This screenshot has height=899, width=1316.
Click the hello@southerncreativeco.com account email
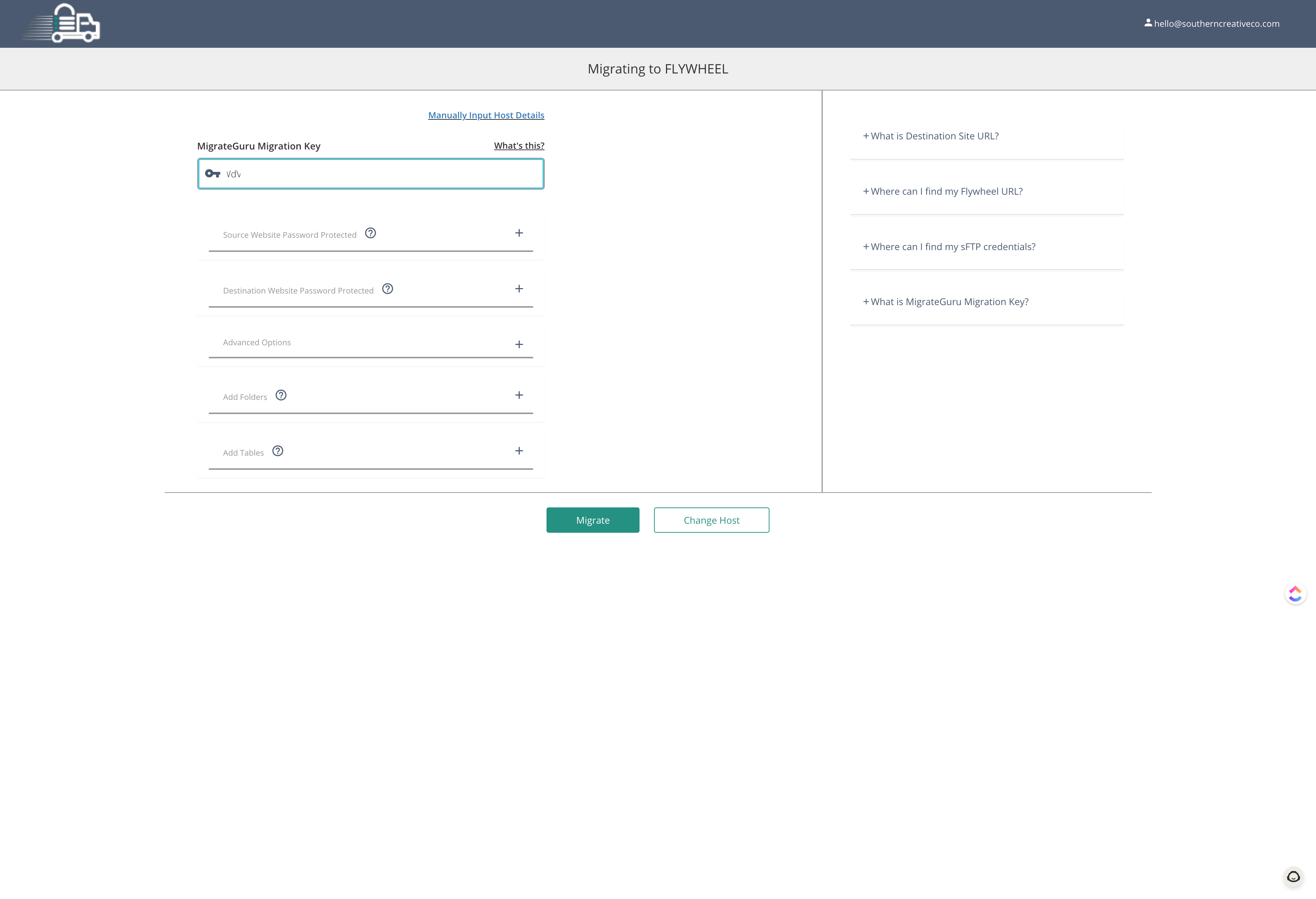pyautogui.click(x=1216, y=24)
